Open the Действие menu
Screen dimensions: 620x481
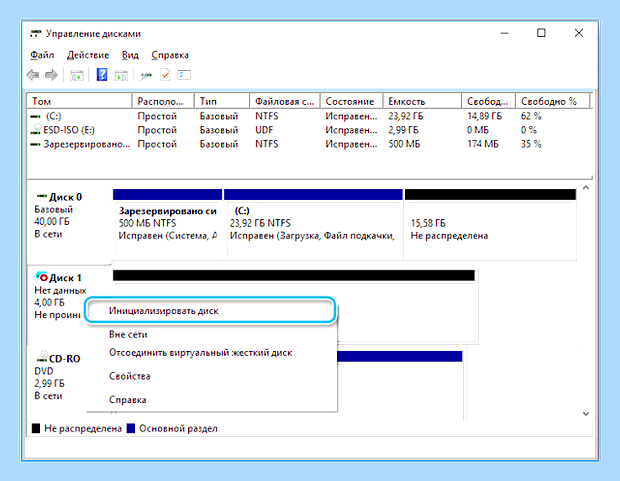(88, 55)
